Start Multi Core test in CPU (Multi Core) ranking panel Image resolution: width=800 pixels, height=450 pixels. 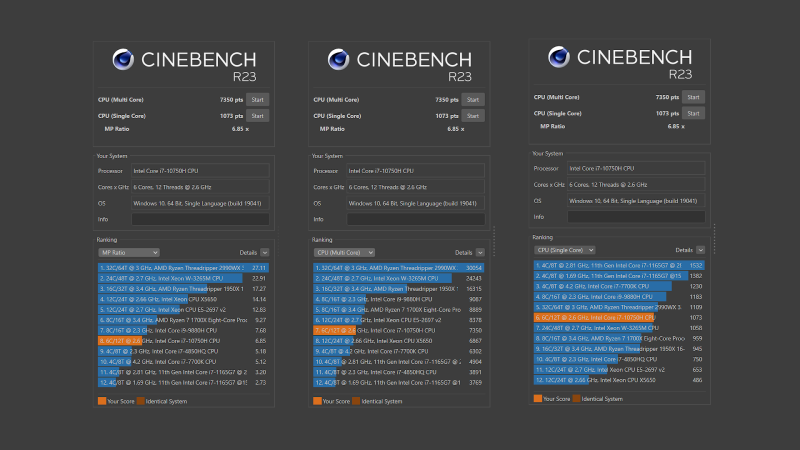pyautogui.click(x=473, y=99)
